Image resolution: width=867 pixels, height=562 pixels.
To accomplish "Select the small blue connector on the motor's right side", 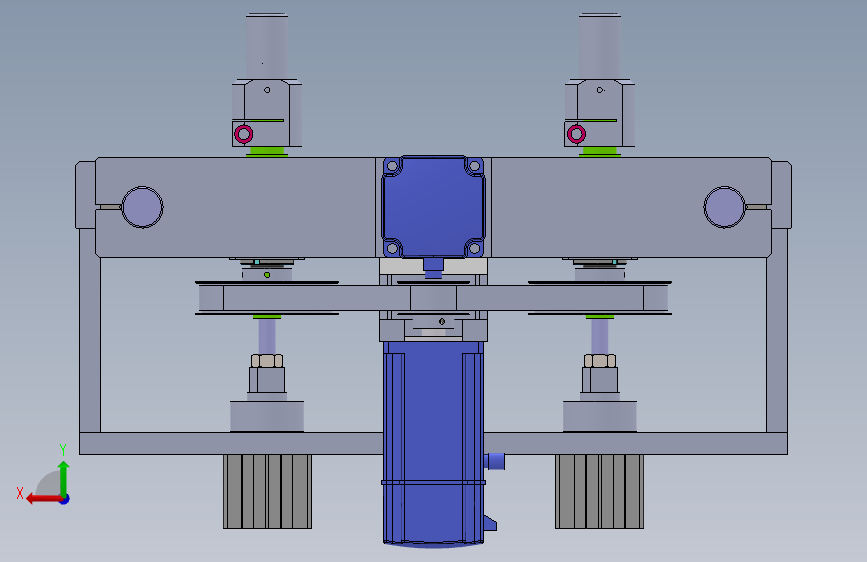I will (x=495, y=461).
